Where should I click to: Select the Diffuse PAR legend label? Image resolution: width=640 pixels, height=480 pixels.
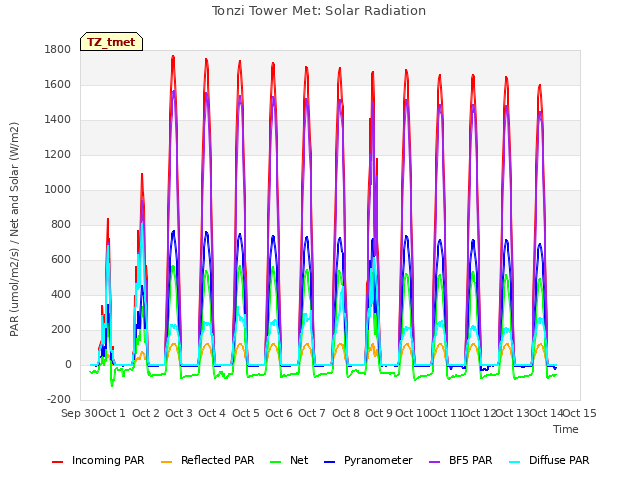click(559, 460)
